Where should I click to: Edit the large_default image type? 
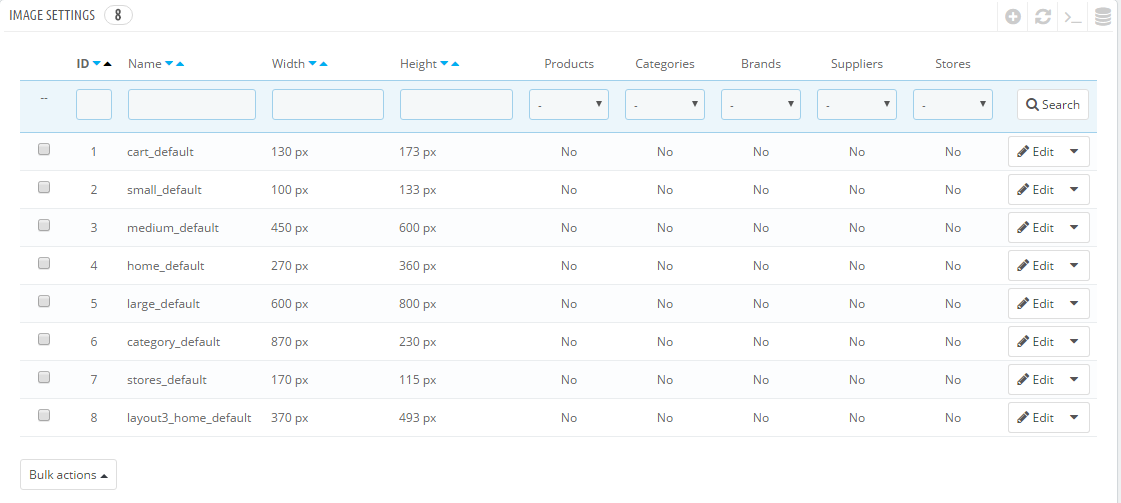(x=1036, y=304)
